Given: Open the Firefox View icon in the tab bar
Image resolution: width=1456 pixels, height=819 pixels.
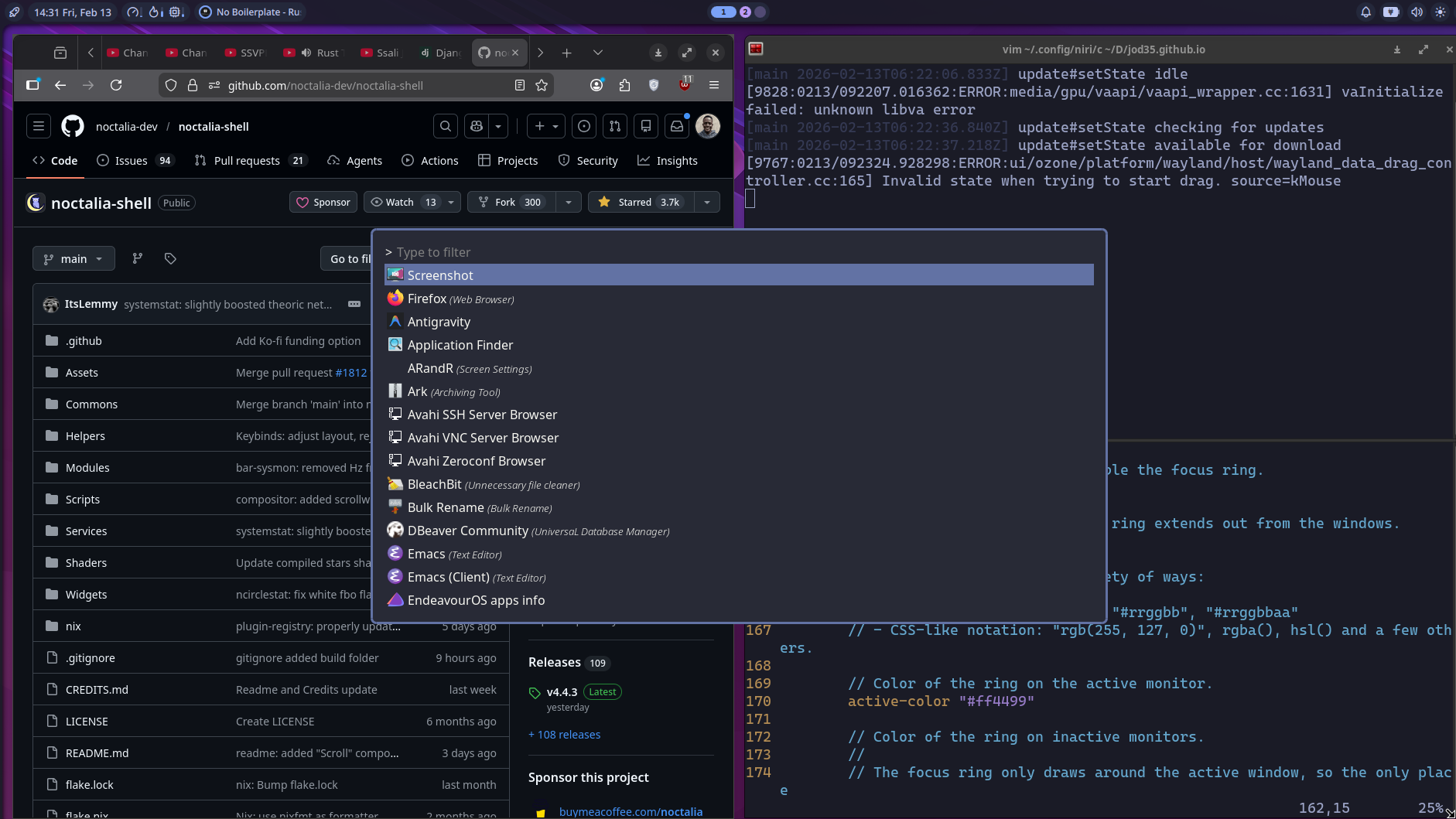Looking at the screenshot, I should coord(60,53).
